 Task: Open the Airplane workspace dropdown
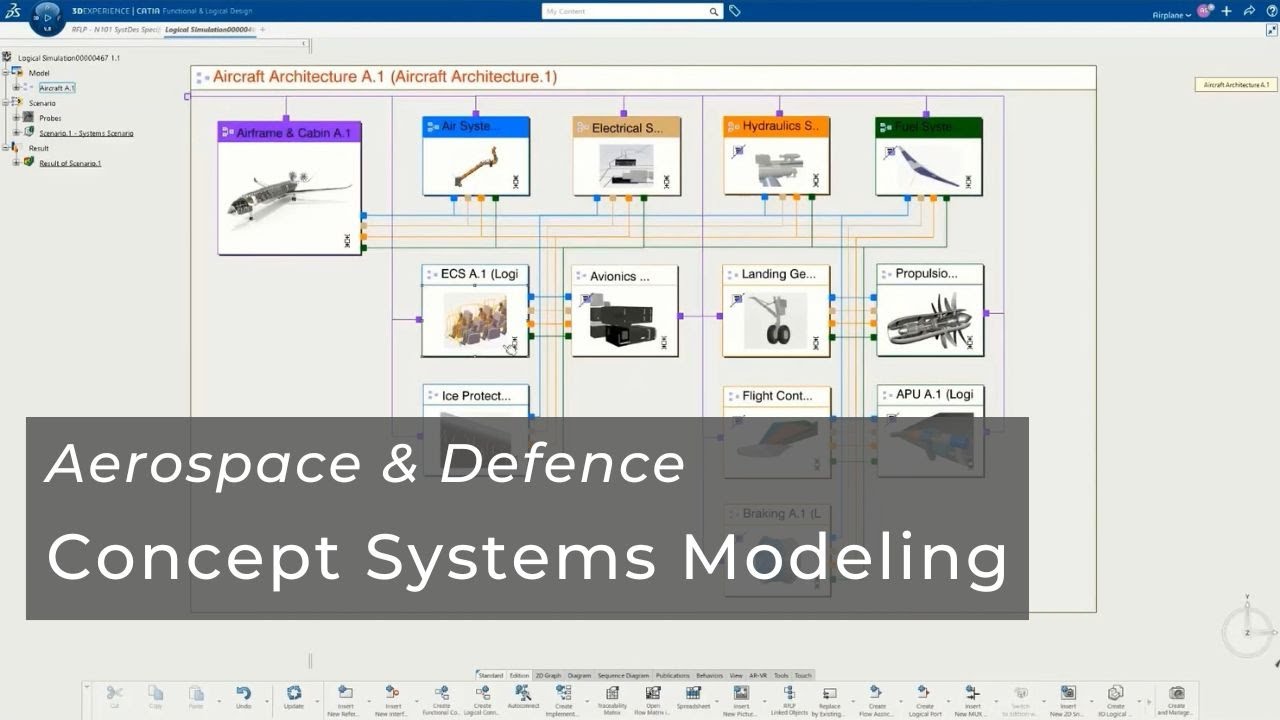[x=1172, y=14]
